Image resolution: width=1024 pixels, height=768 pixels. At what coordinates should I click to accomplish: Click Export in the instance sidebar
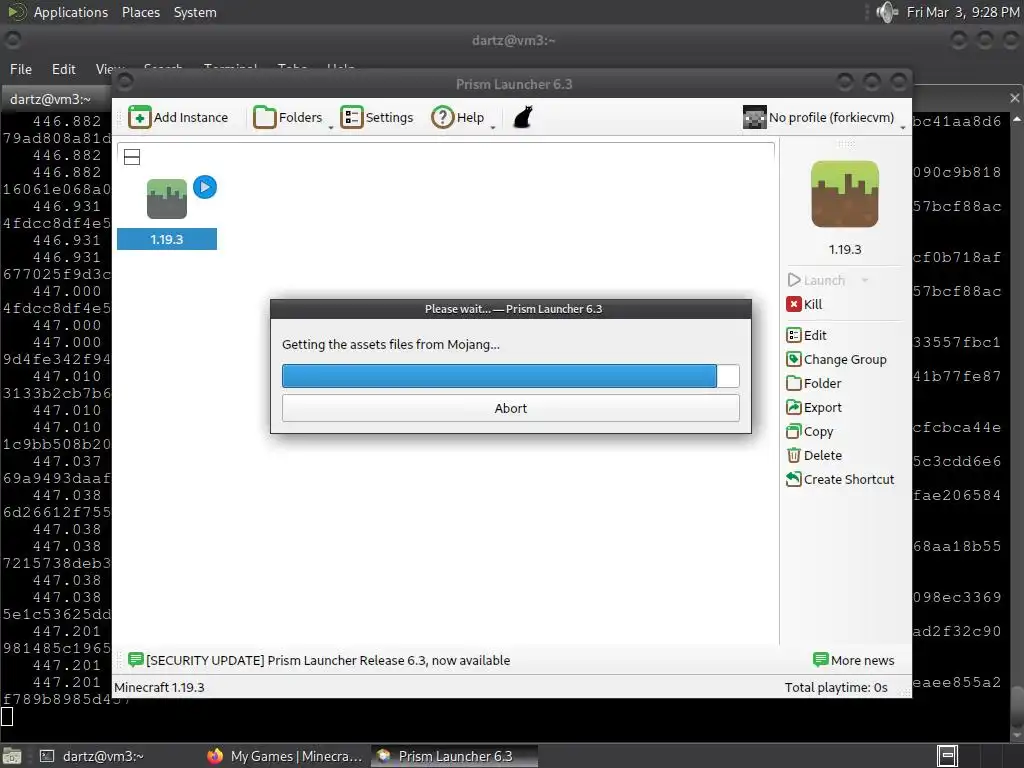tap(814, 408)
